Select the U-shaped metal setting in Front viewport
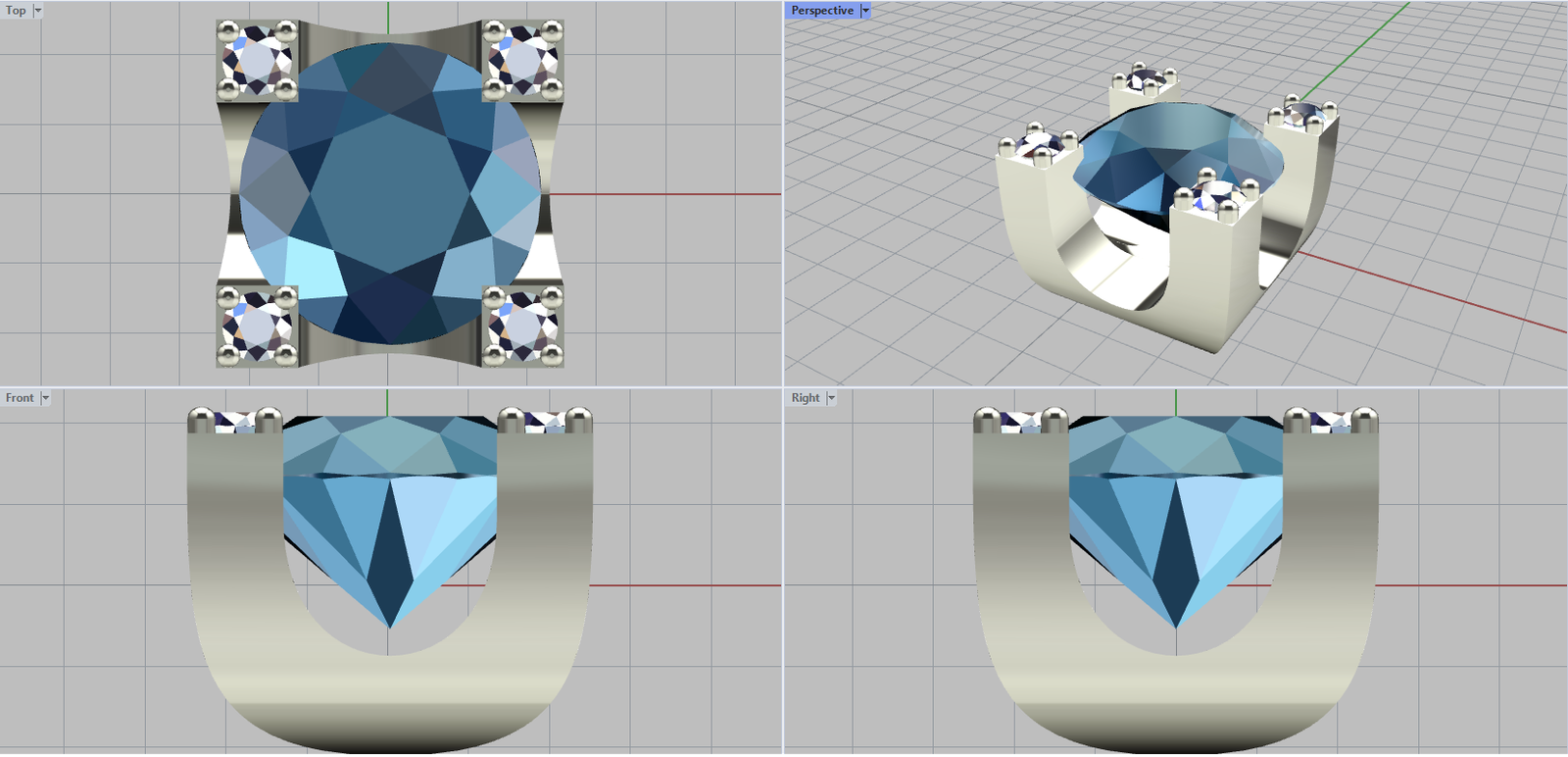 pos(390,701)
